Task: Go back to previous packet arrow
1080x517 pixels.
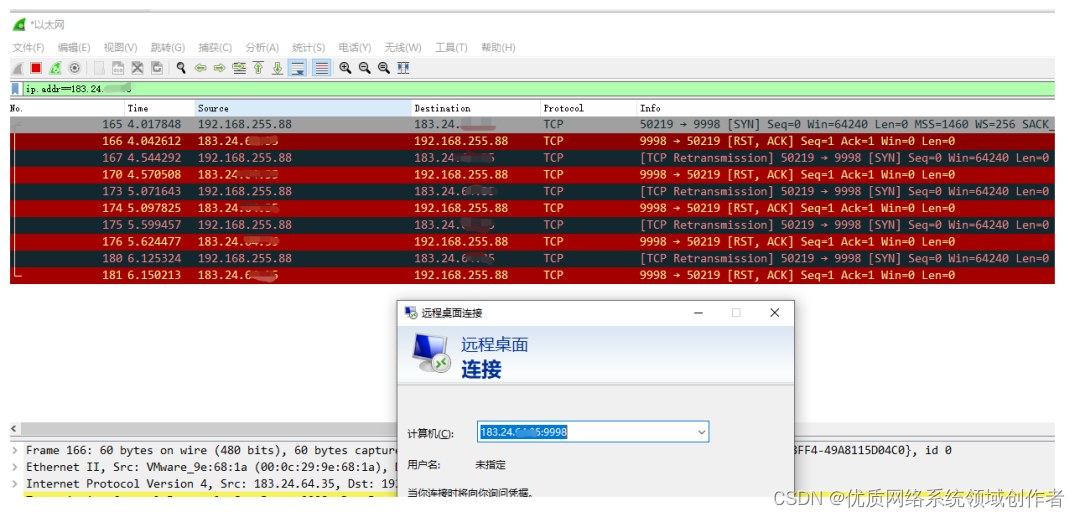Action: 200,68
